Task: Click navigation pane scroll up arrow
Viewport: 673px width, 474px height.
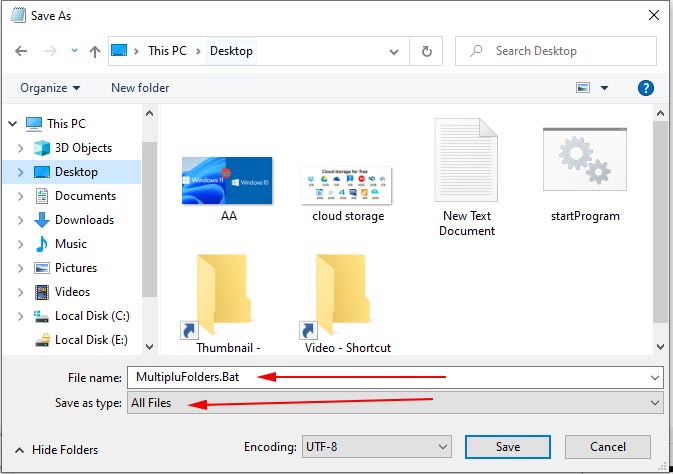Action: pyautogui.click(x=149, y=113)
